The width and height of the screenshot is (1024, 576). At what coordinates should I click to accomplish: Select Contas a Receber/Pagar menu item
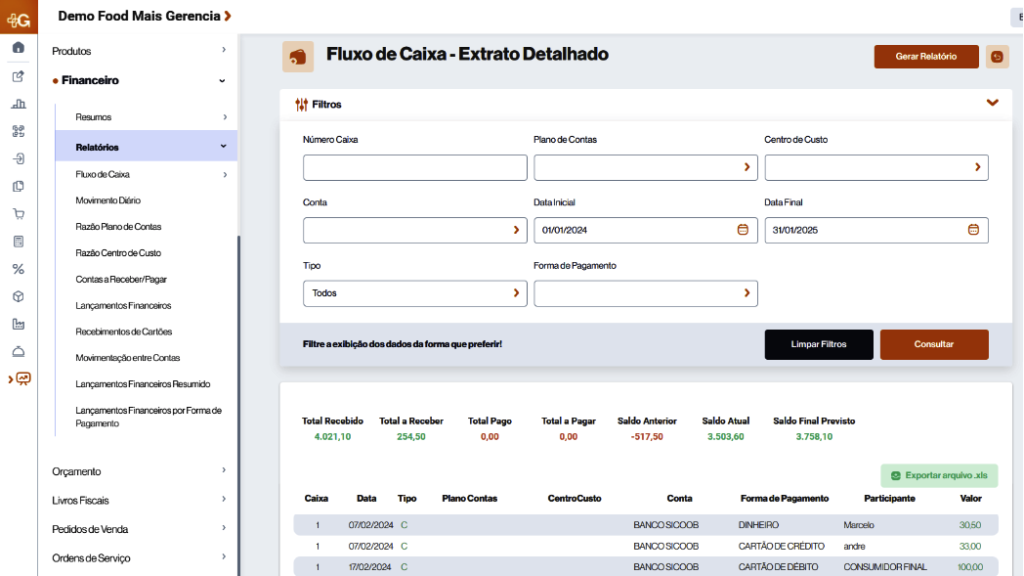click(x=121, y=279)
